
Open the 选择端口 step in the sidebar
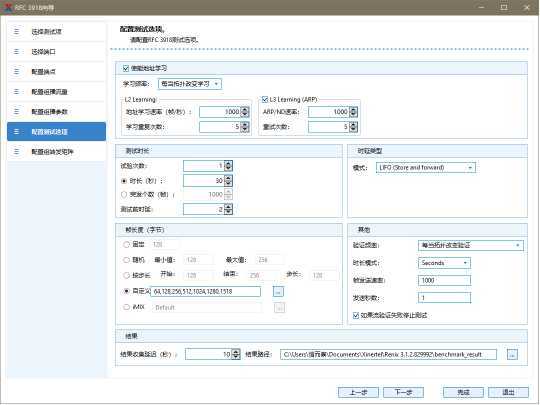tap(56, 52)
